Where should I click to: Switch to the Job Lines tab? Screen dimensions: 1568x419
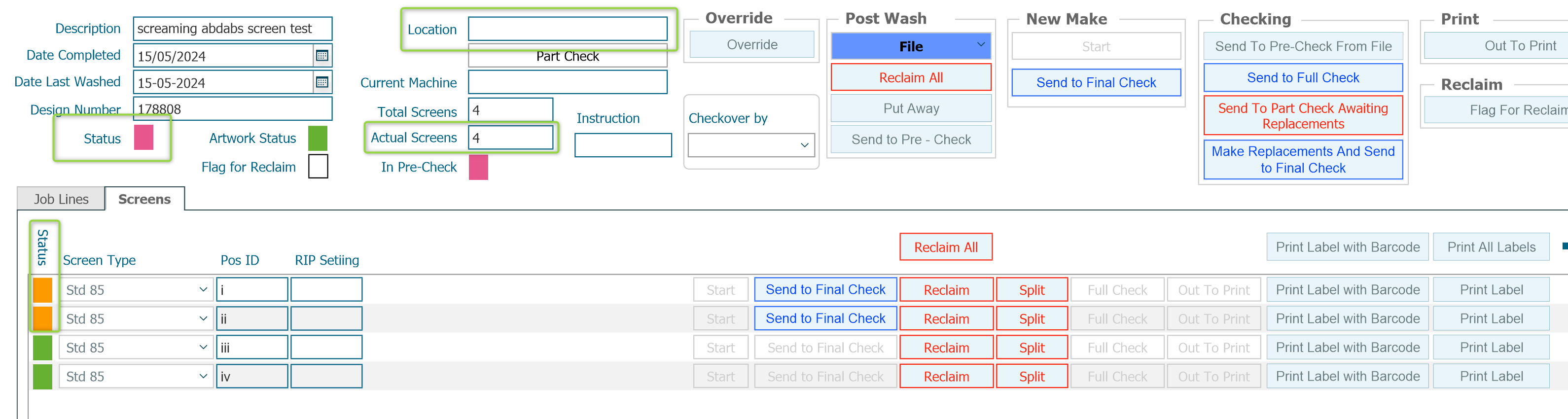tap(61, 199)
